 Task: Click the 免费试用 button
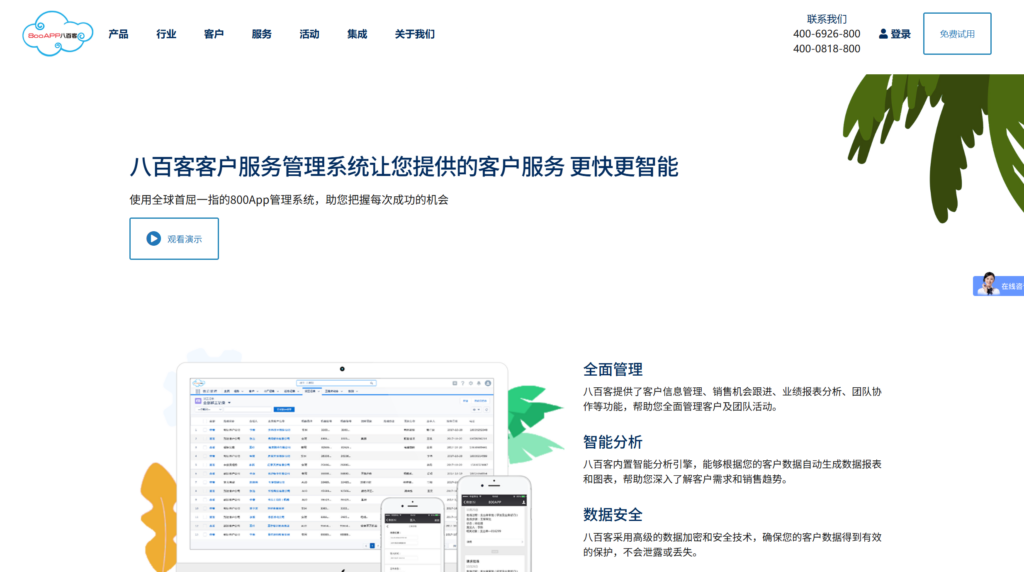(957, 33)
